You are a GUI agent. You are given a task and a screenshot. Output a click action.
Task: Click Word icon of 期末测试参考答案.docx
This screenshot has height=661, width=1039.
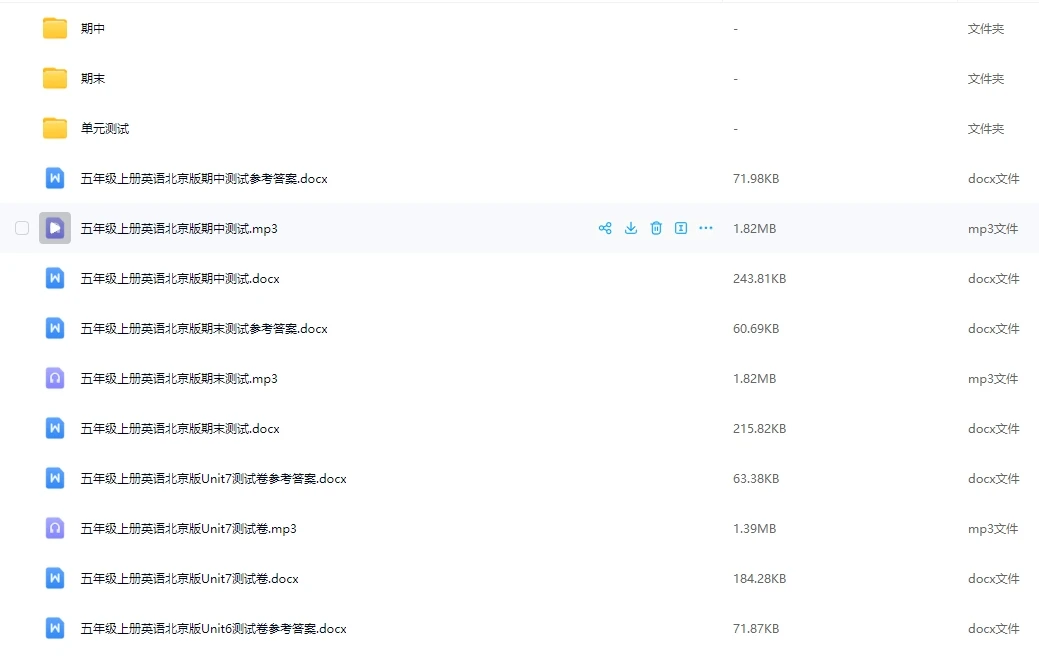pyautogui.click(x=55, y=329)
